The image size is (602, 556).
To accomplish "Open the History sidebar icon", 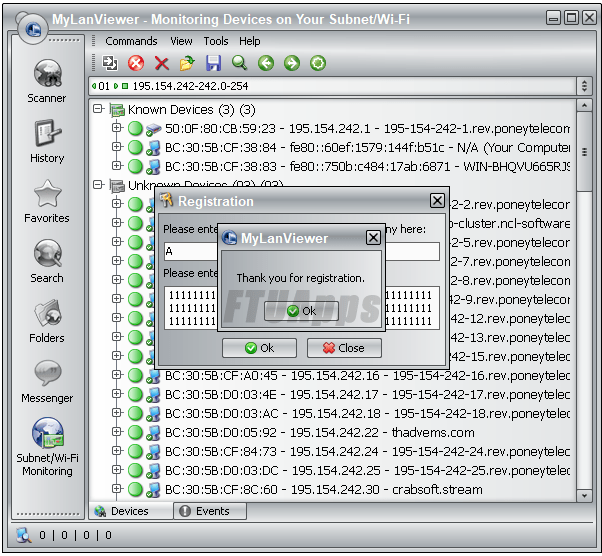I will click(x=47, y=133).
